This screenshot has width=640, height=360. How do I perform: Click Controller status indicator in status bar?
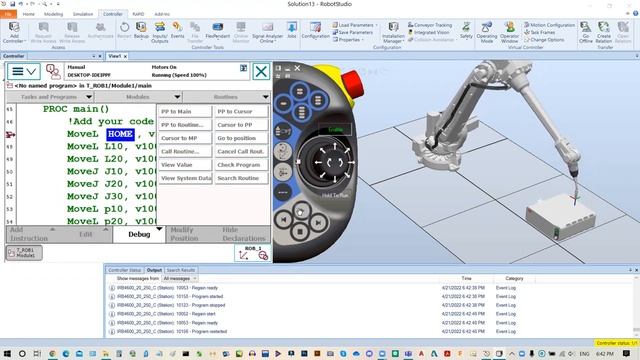[616, 343]
